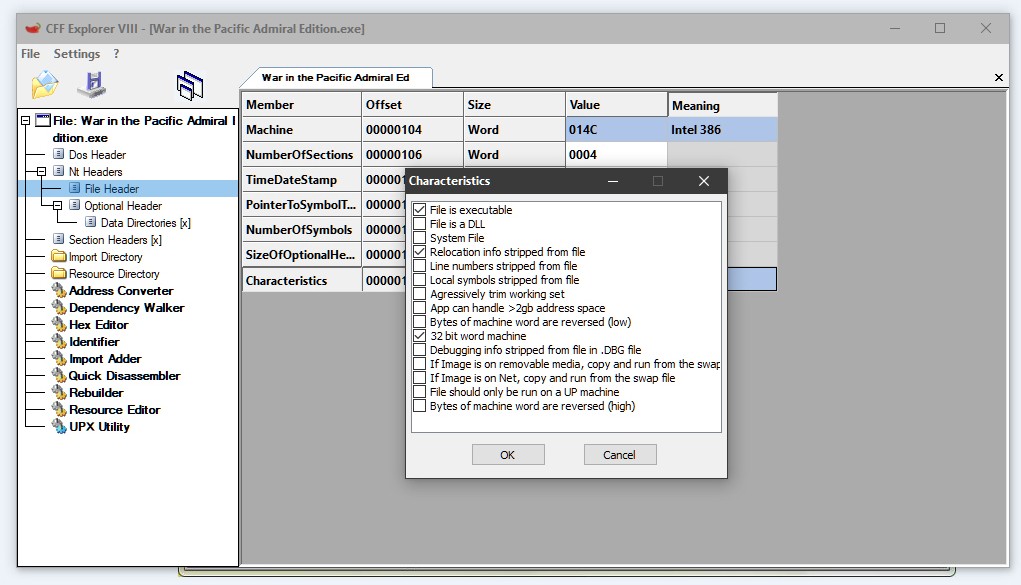Uncheck File is executable
The image size is (1021, 585).
[x=419, y=210]
